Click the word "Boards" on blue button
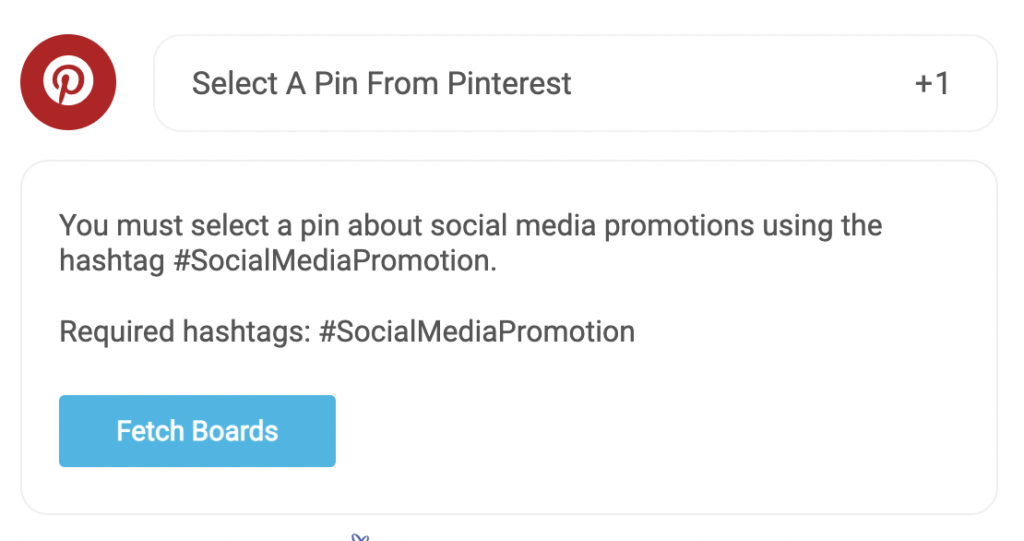Image resolution: width=1024 pixels, height=541 pixels. coord(235,431)
